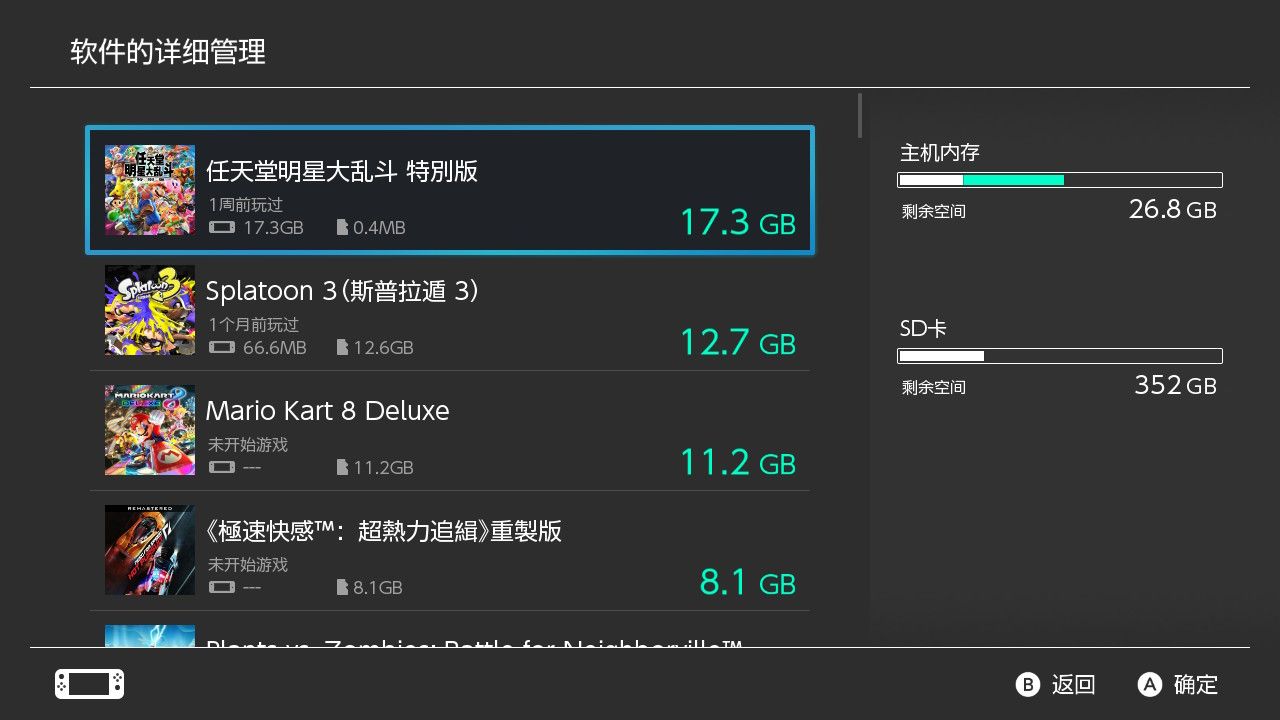The height and width of the screenshot is (720, 1280).
Task: Click the SD卡 storage usage bar
Action: [1060, 356]
